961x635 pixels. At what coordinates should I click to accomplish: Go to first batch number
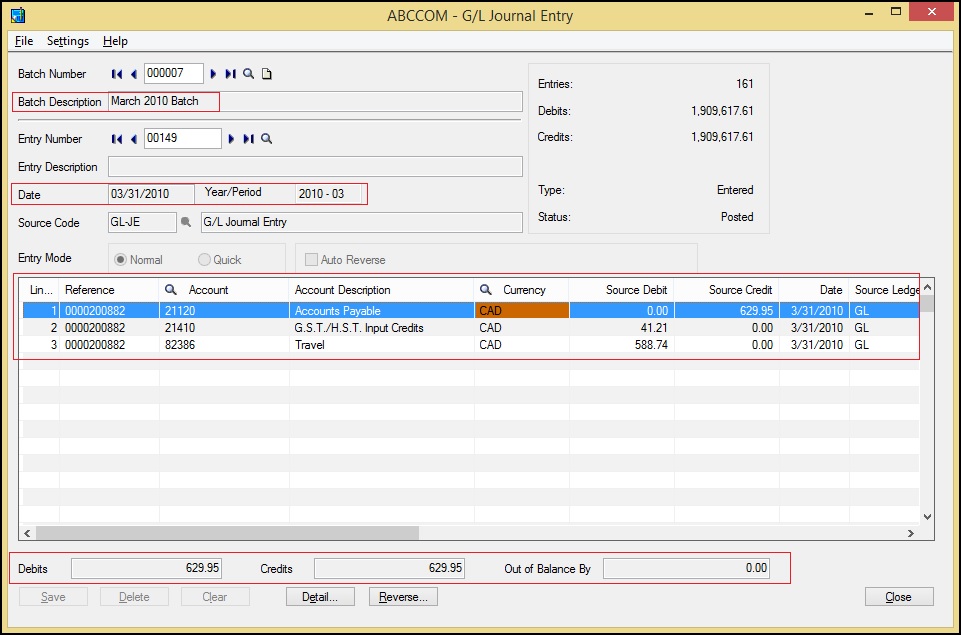[116, 74]
